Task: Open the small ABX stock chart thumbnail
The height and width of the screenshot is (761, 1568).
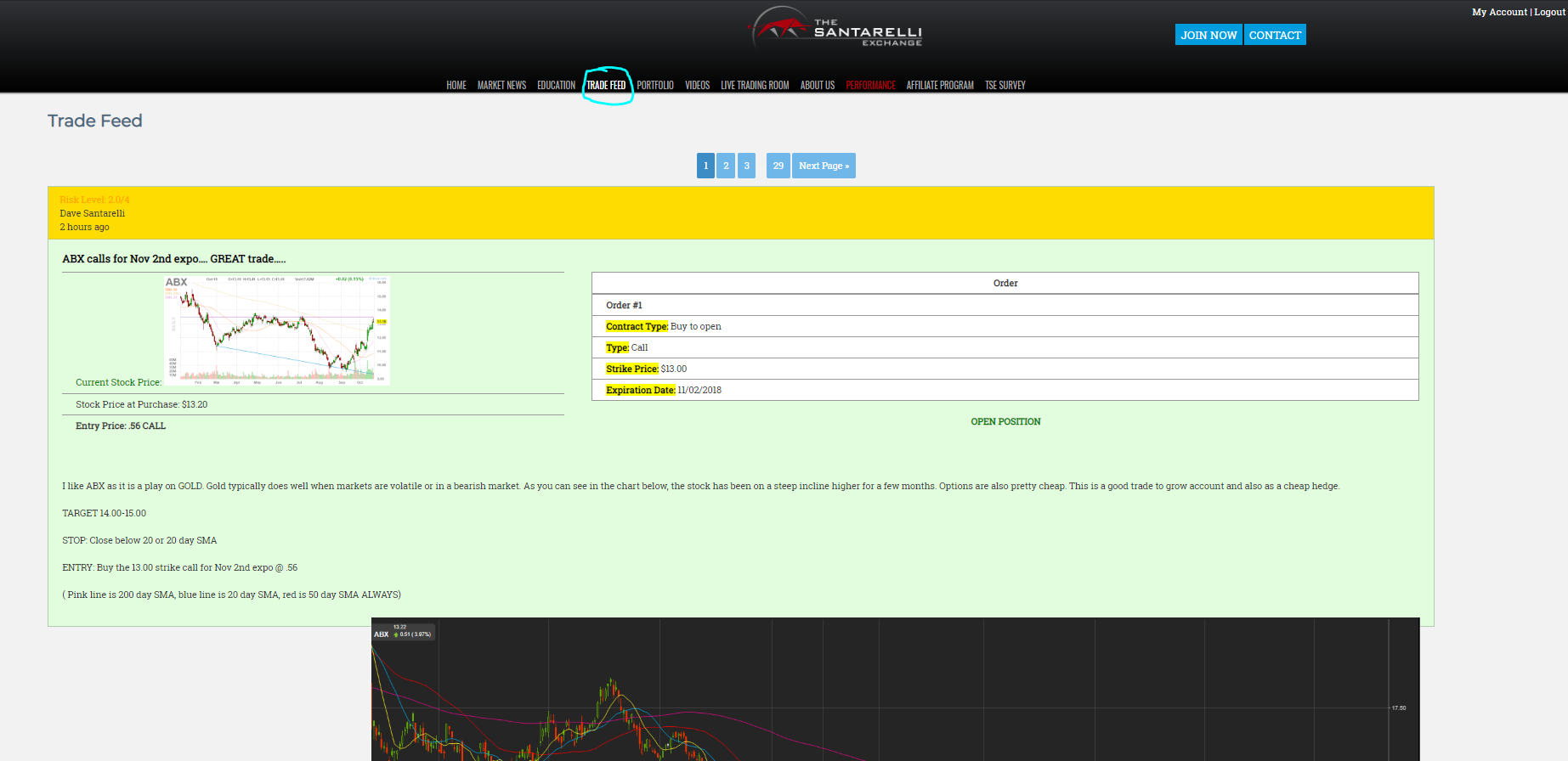Action: (277, 330)
